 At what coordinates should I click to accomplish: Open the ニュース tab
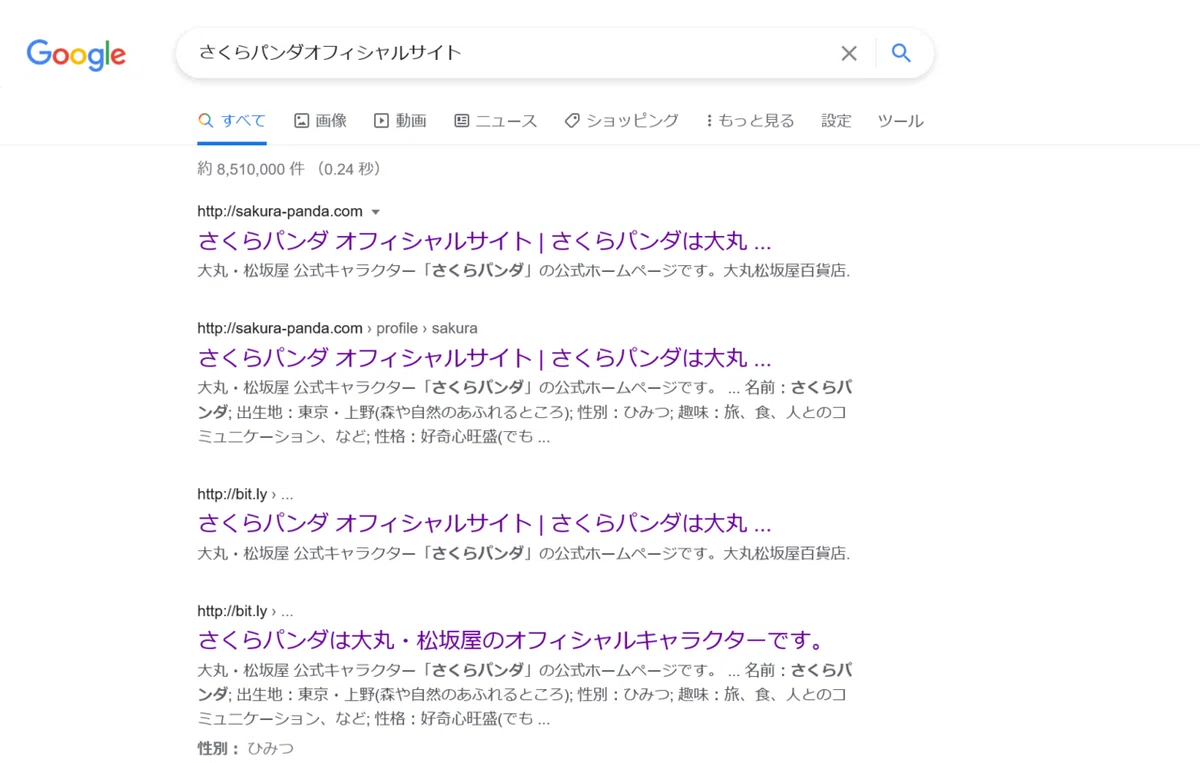click(x=495, y=121)
